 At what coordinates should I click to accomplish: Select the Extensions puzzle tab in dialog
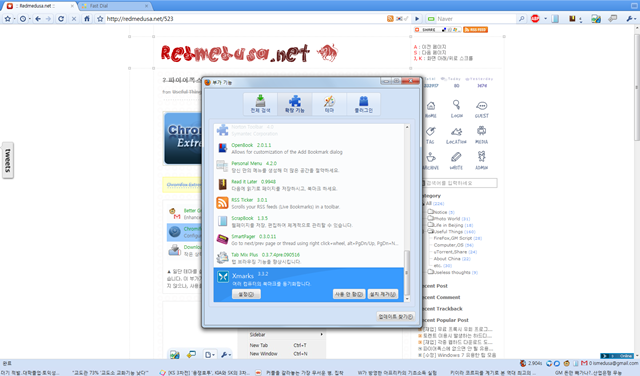(x=295, y=104)
